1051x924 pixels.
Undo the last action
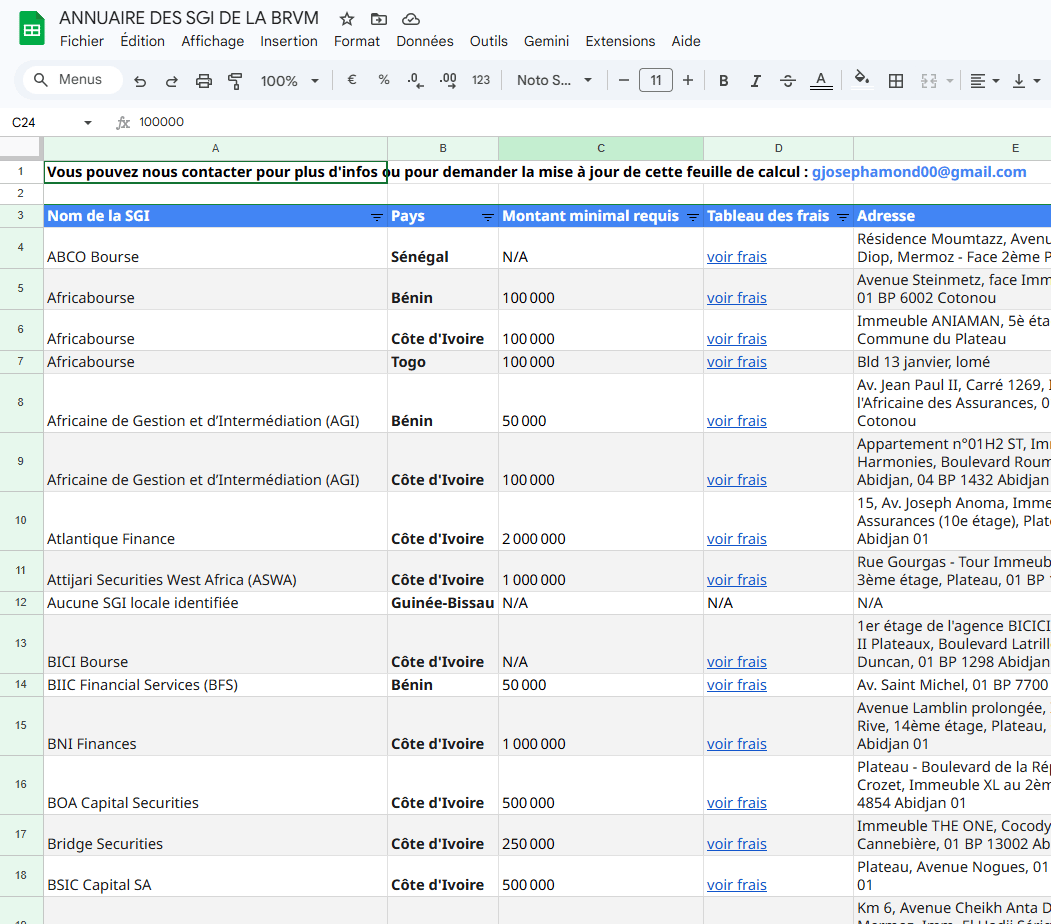[x=140, y=81]
